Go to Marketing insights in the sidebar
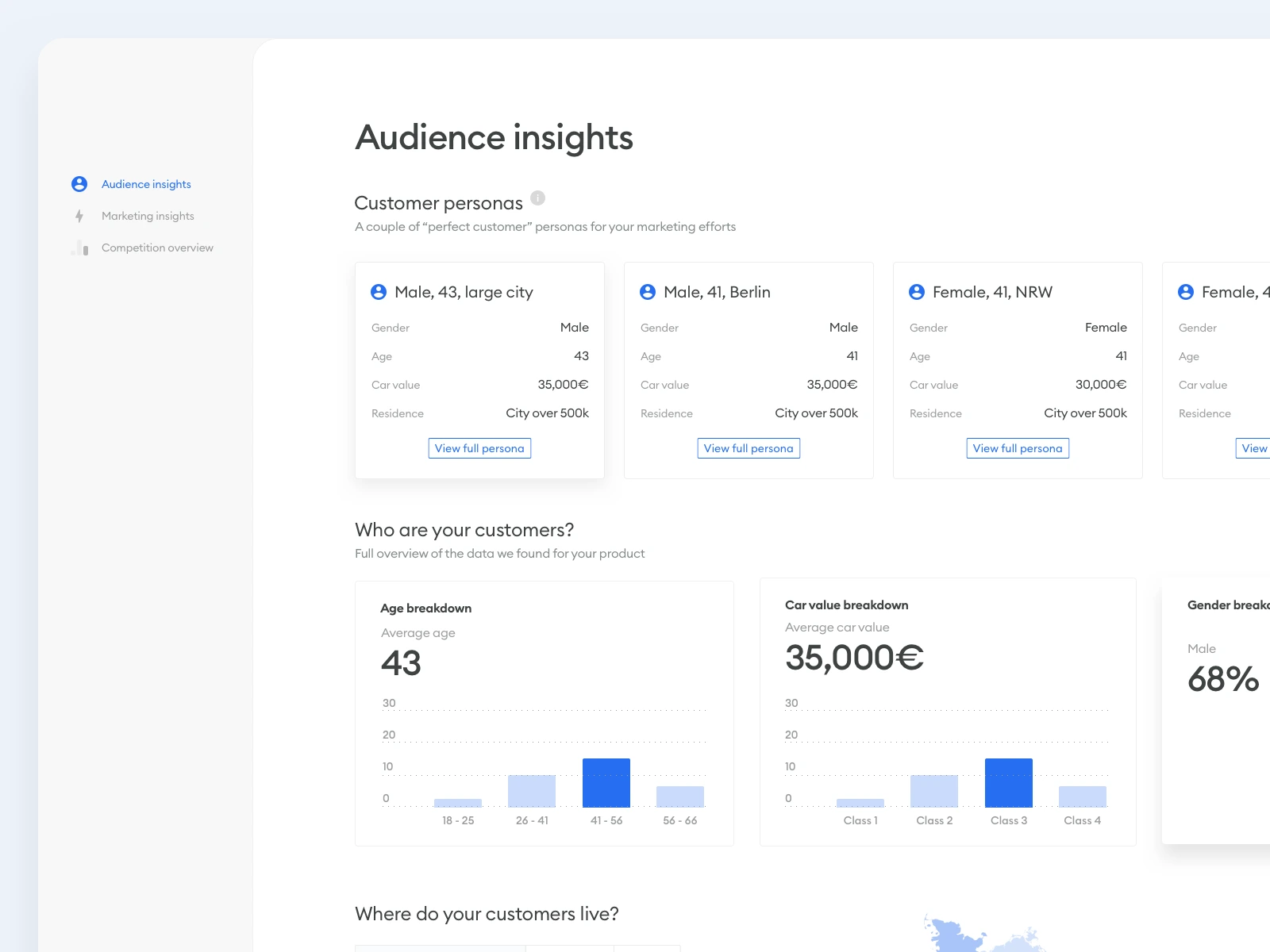1270x952 pixels. [x=148, y=216]
